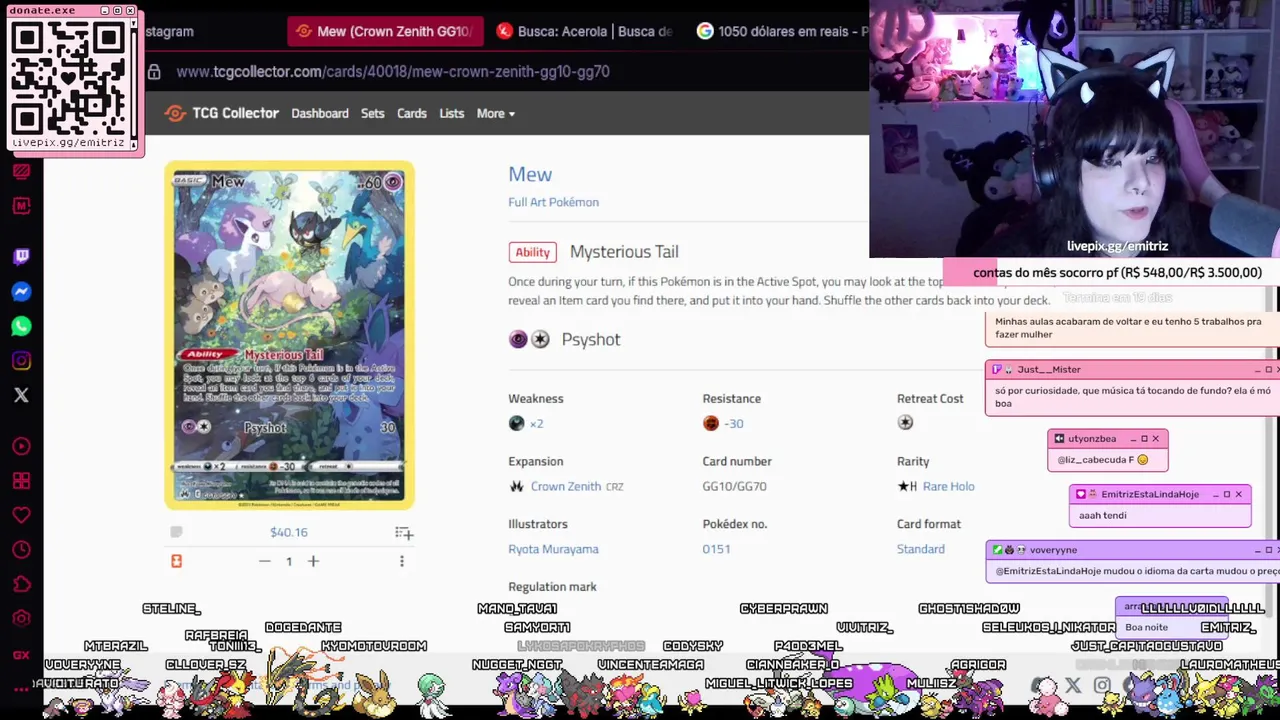The image size is (1280, 720).
Task: Click the contas do mês donation goal bar
Action: click(1111, 272)
